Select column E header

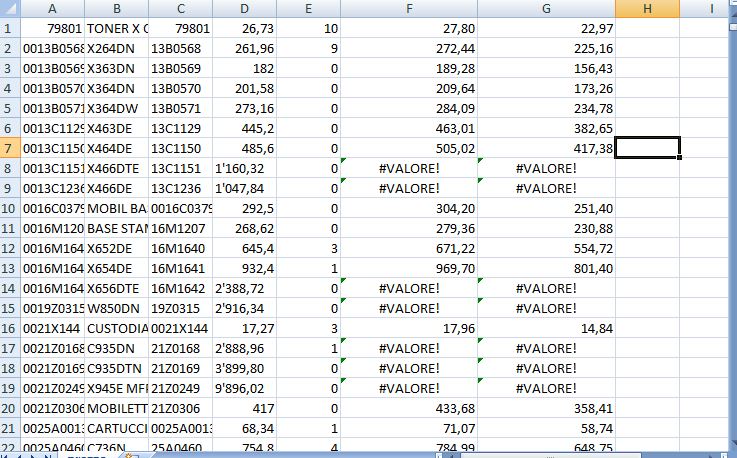click(x=308, y=8)
